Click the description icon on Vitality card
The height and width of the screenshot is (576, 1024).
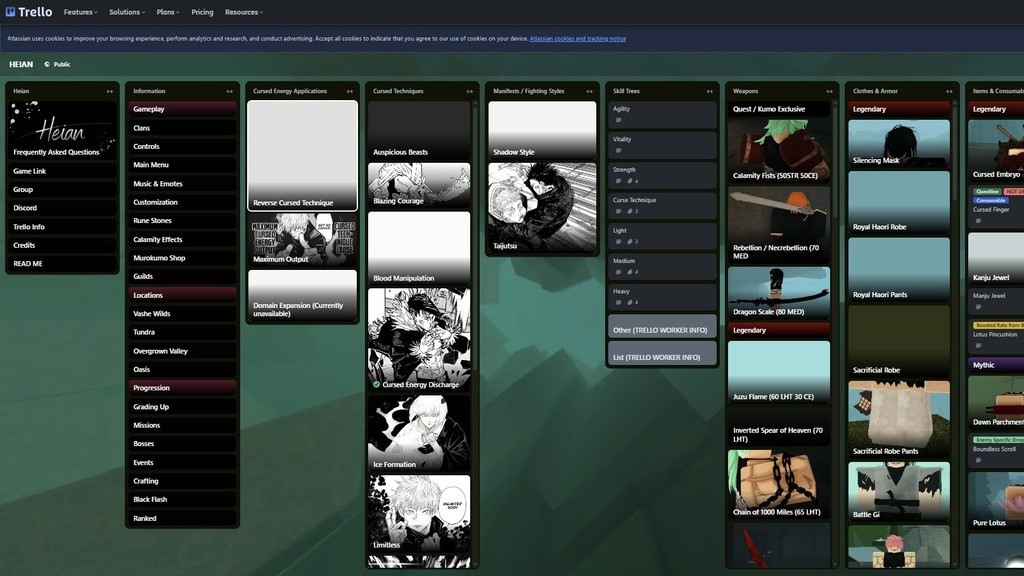coord(618,150)
